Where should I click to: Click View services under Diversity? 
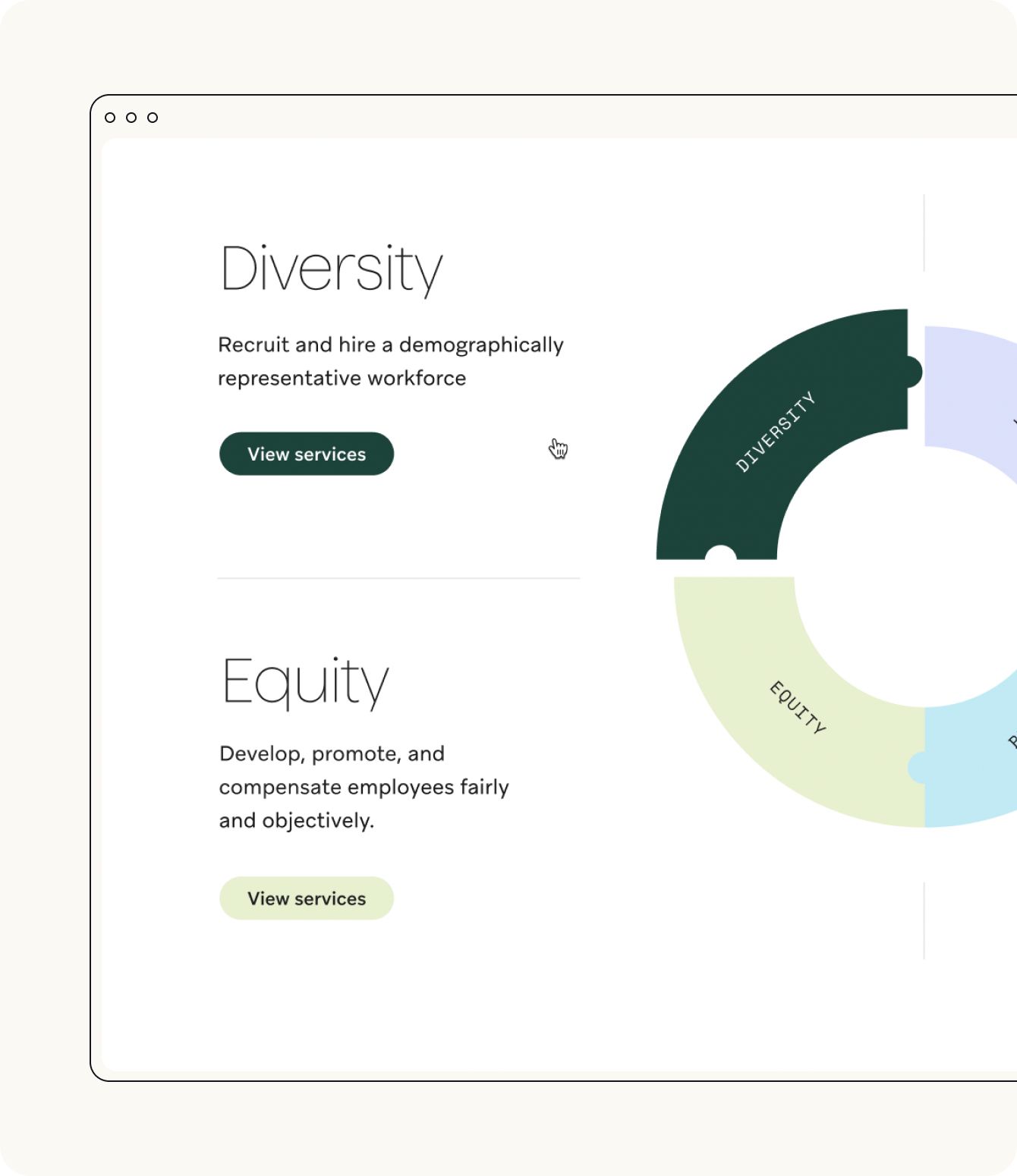pos(307,454)
